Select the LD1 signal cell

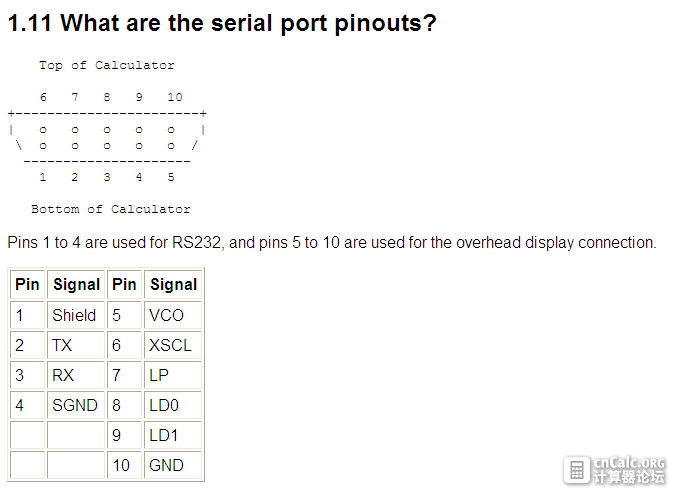click(173, 435)
